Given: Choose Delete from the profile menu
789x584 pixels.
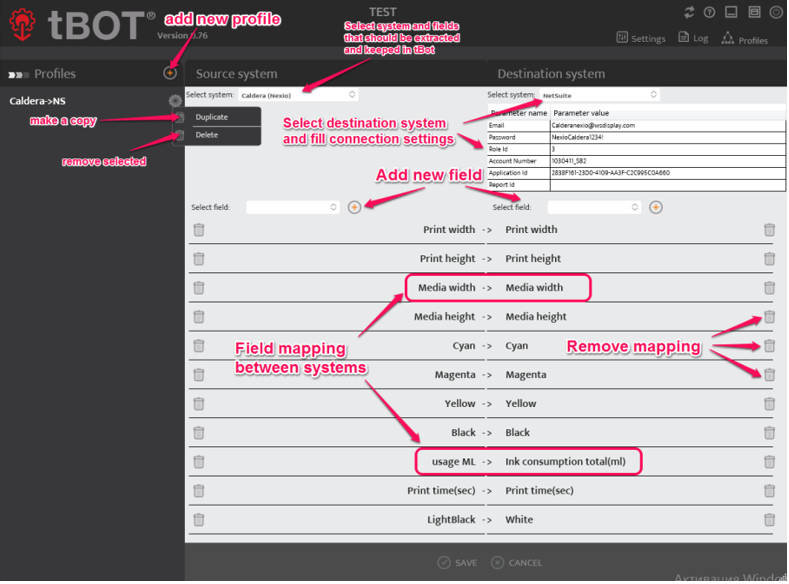Looking at the screenshot, I should pos(206,135).
